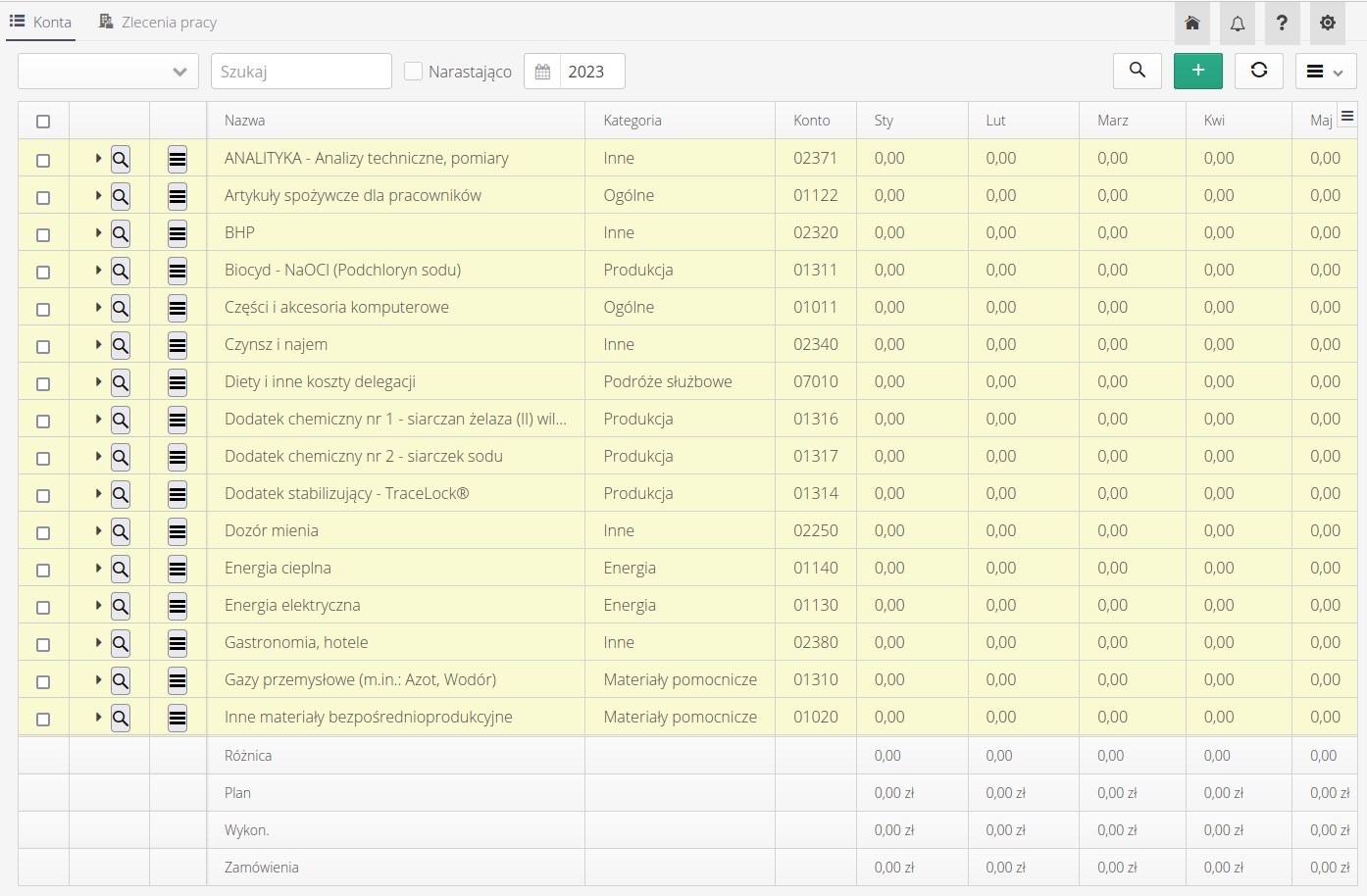Add a new account with the green plus button

(1197, 71)
